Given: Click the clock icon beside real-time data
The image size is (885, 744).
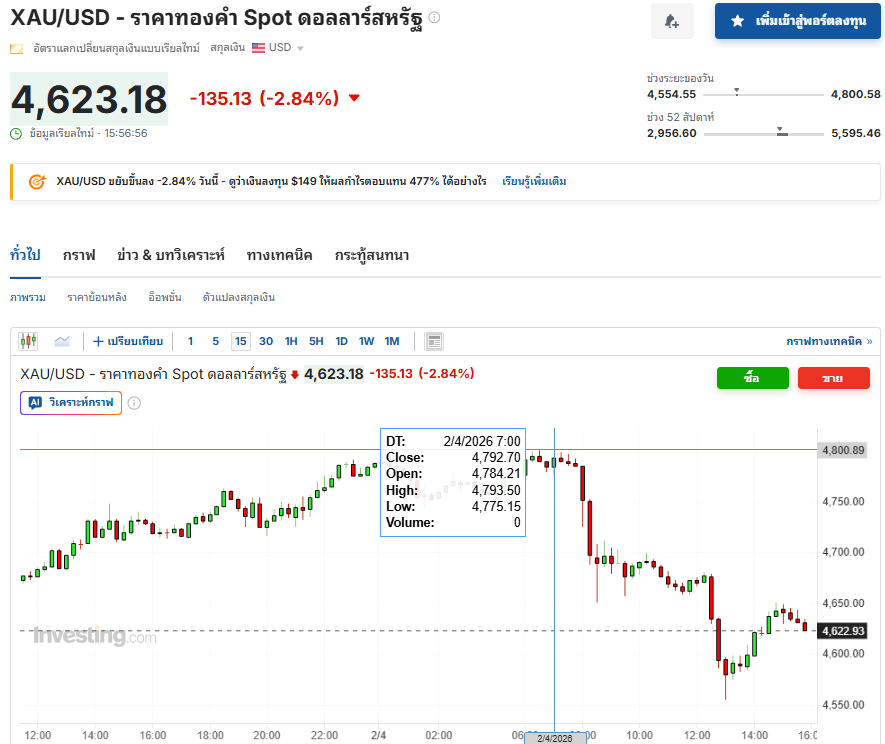Looking at the screenshot, I should 16,133.
